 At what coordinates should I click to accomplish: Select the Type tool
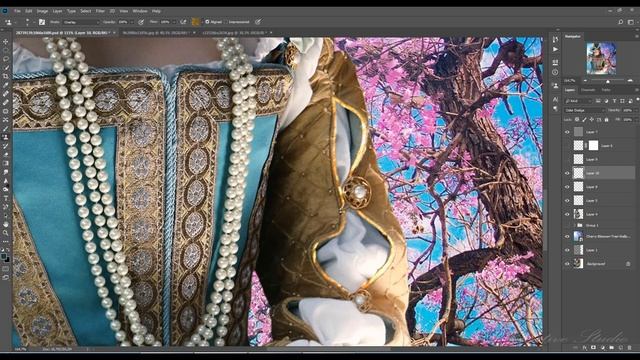tap(6, 198)
